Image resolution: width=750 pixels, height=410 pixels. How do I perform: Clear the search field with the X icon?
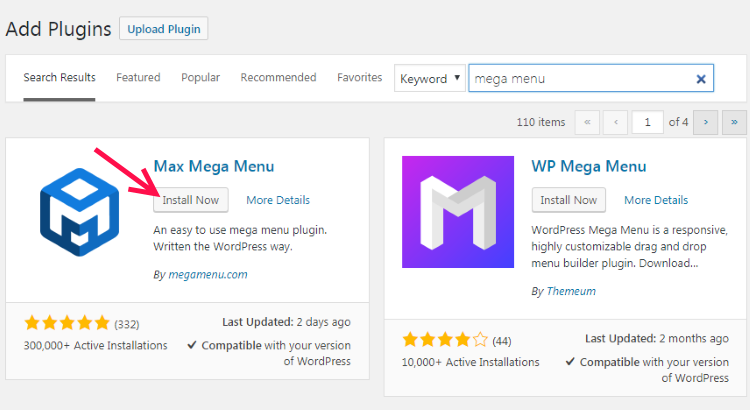[701, 79]
